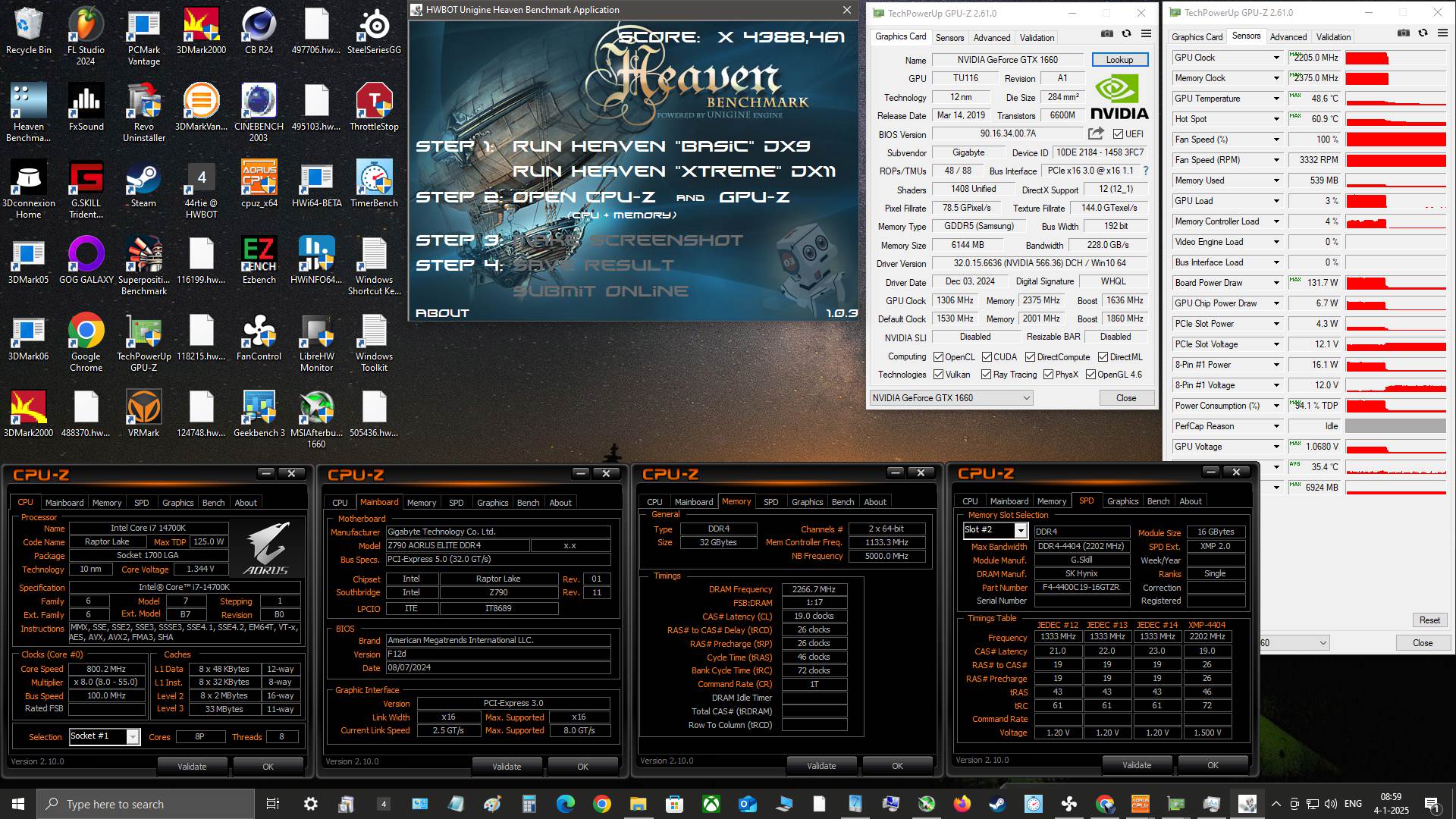Image resolution: width=1456 pixels, height=819 pixels.
Task: Click ABOUT in the Heaven Benchmark window
Action: [442, 313]
